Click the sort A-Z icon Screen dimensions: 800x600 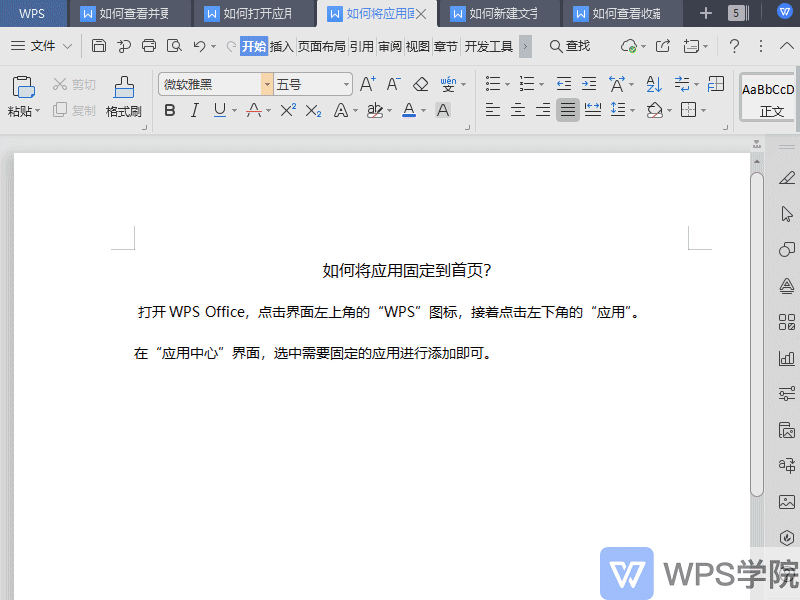pos(654,84)
